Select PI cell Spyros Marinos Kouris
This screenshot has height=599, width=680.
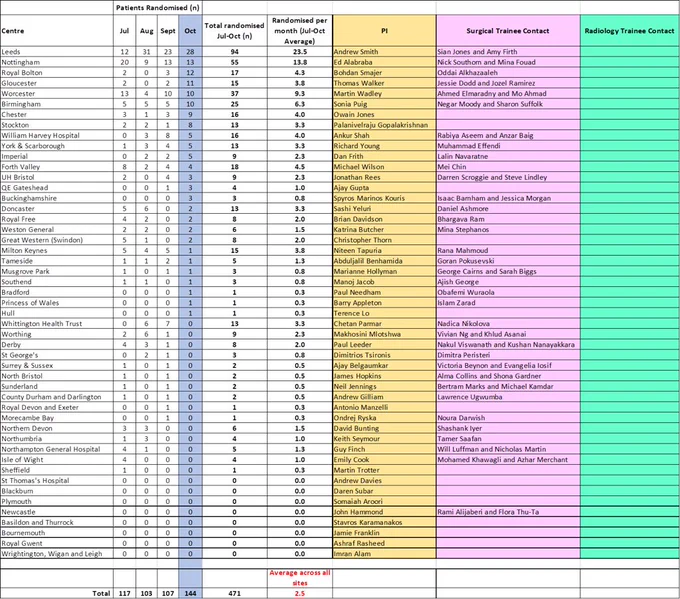pos(384,198)
